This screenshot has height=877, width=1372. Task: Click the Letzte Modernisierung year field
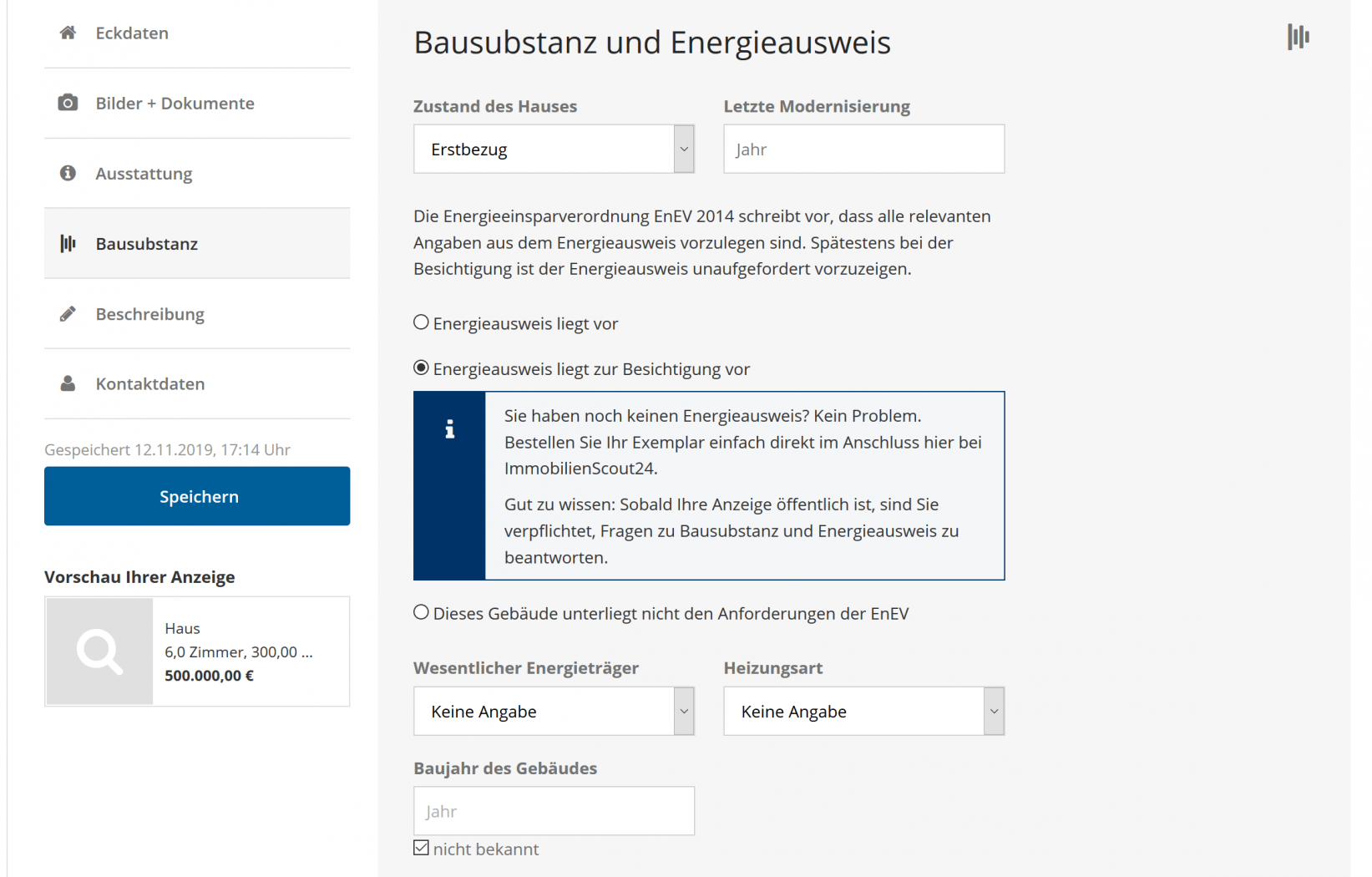coord(863,149)
